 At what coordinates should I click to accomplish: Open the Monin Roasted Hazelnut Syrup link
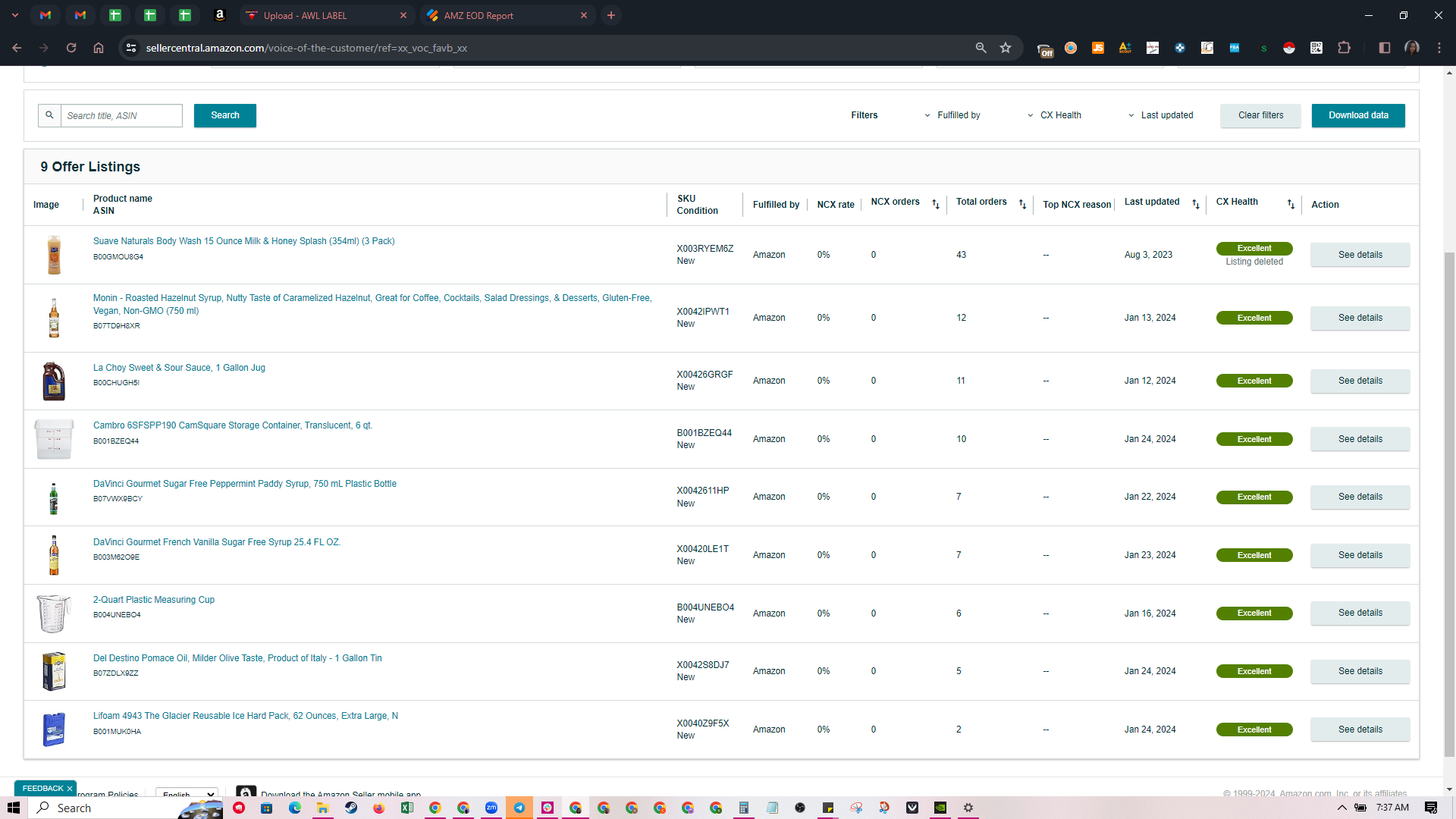372,304
